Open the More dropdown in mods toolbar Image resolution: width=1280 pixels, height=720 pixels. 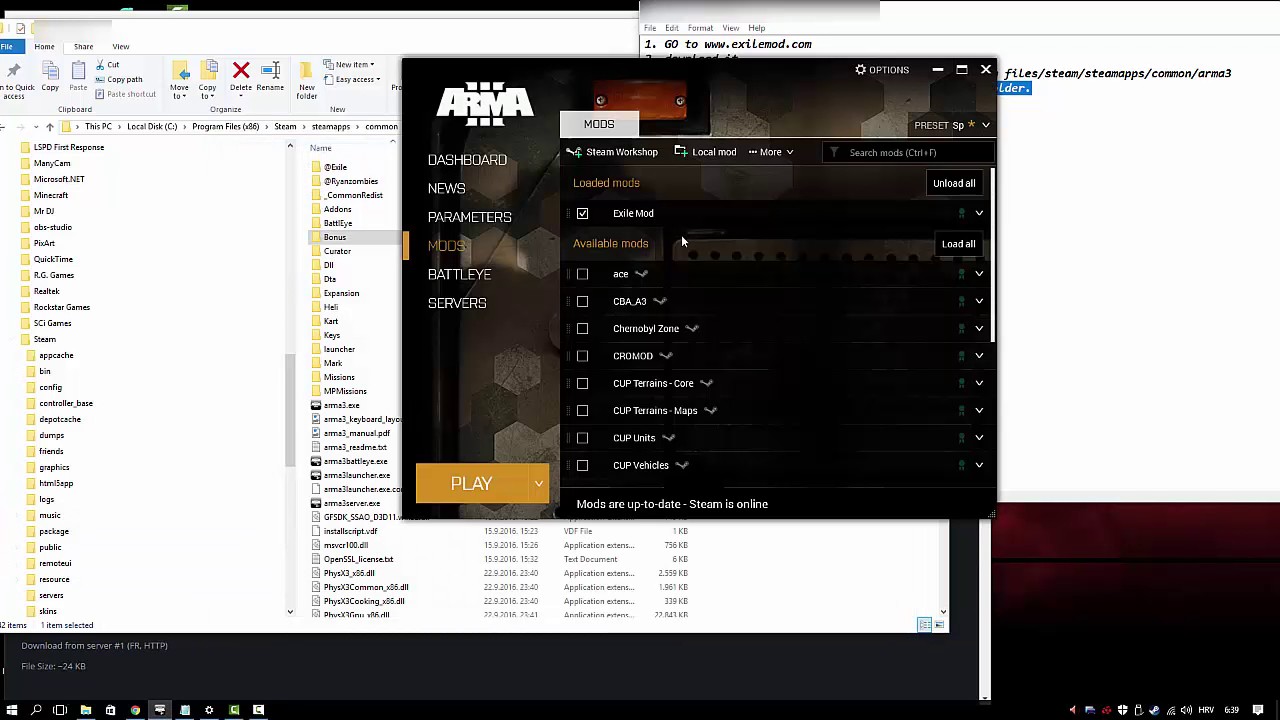coord(771,152)
